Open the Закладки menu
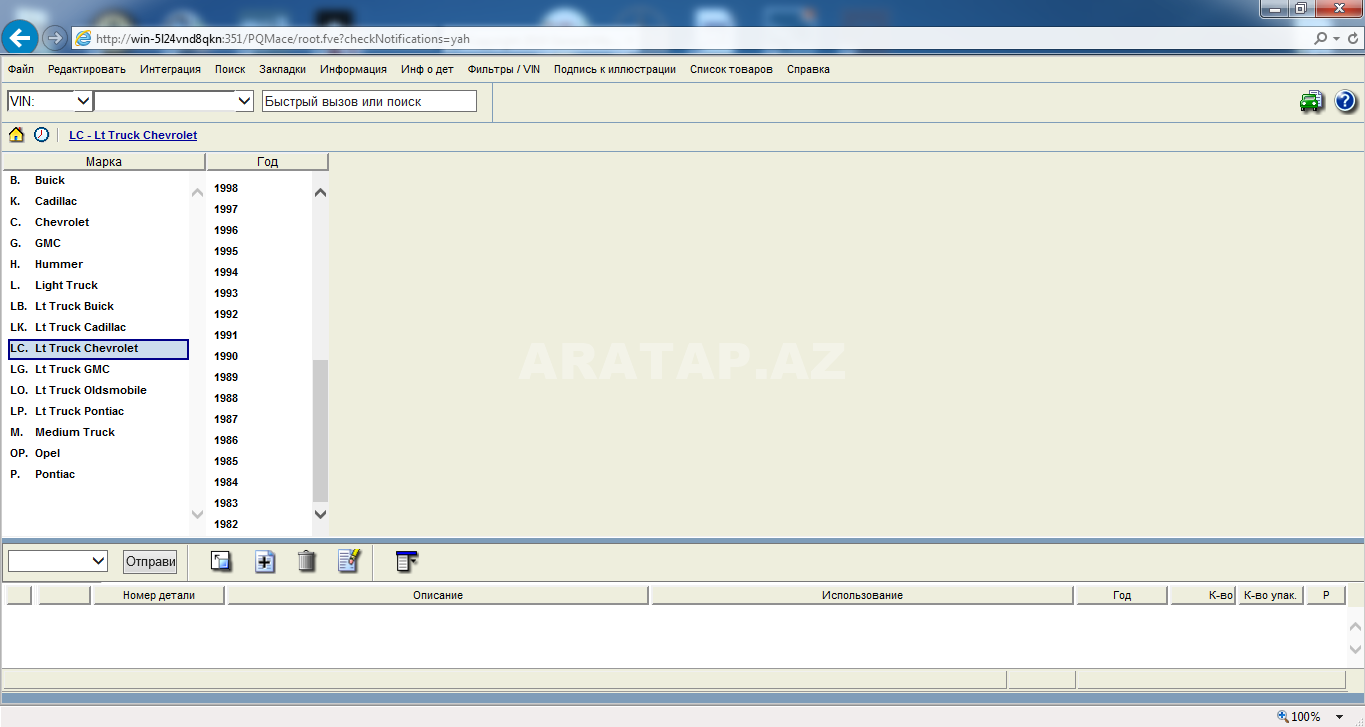This screenshot has height=727, width=1365. [x=282, y=69]
